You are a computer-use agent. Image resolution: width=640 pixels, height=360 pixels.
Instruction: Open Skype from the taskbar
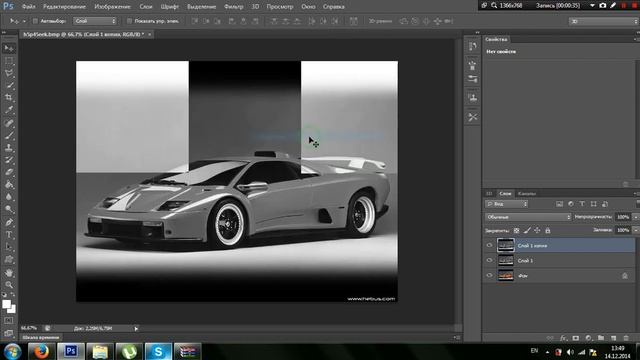pos(158,351)
